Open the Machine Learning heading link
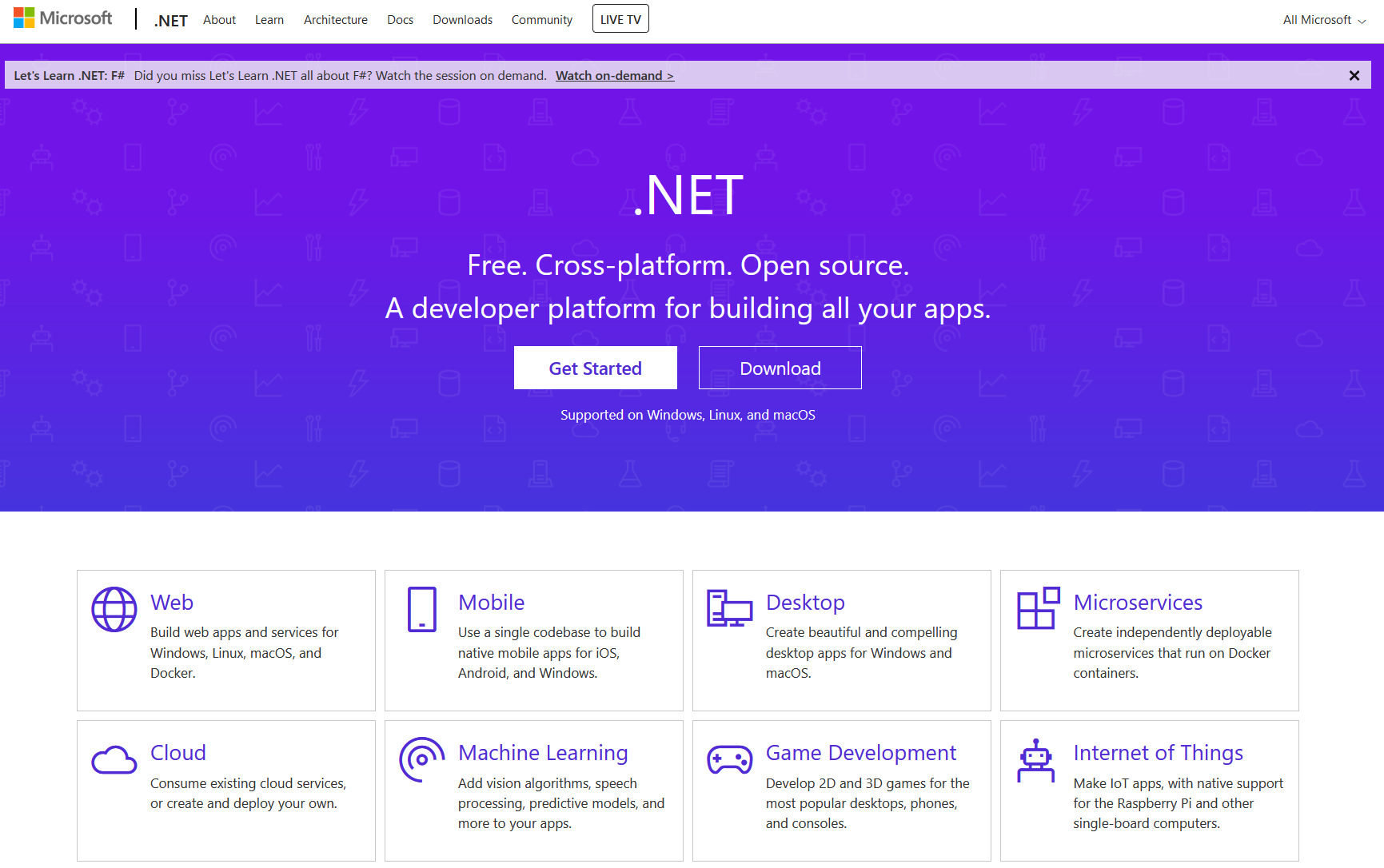The width and height of the screenshot is (1384, 868). (x=543, y=753)
